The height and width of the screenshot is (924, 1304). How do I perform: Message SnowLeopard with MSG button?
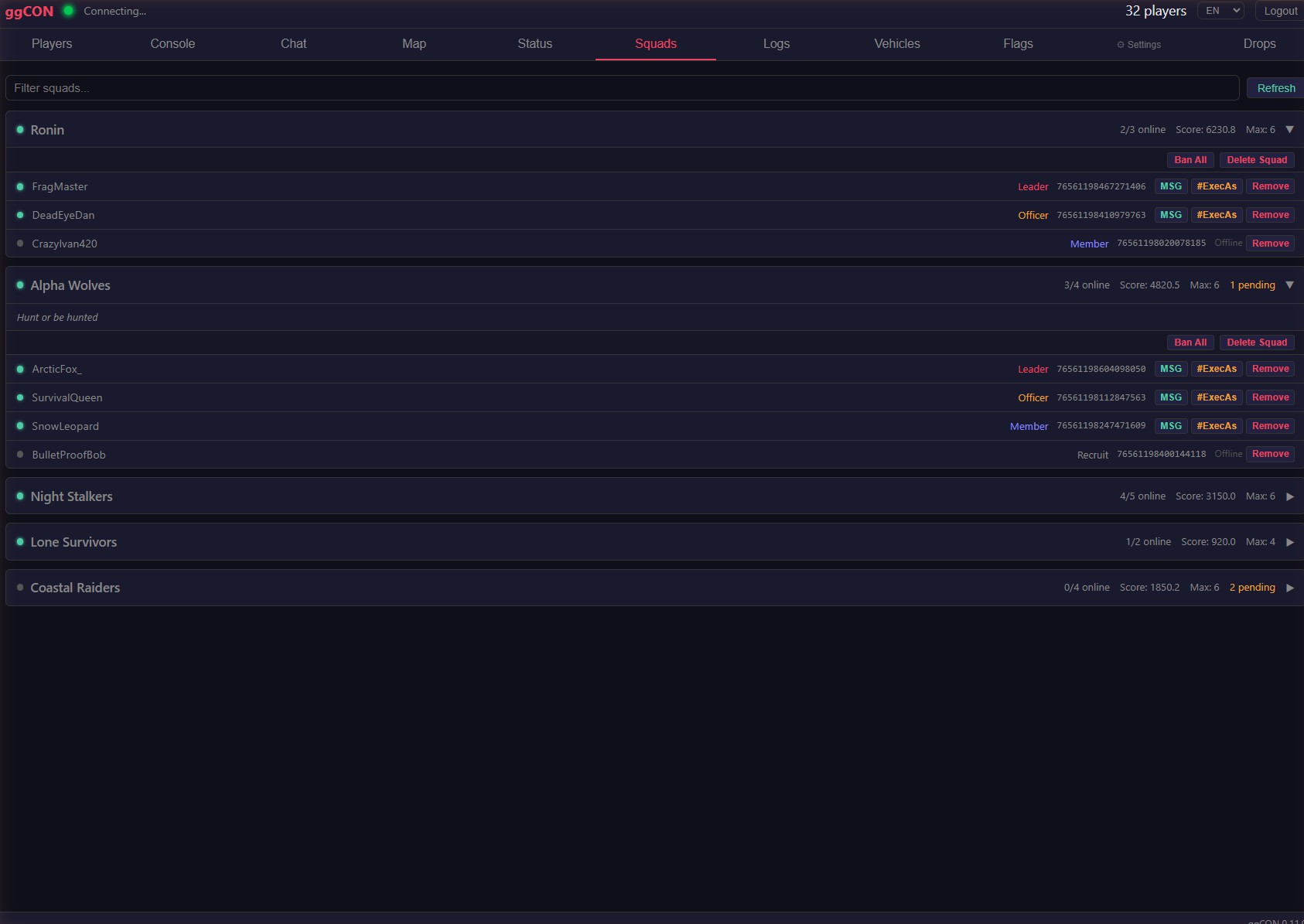click(x=1171, y=426)
